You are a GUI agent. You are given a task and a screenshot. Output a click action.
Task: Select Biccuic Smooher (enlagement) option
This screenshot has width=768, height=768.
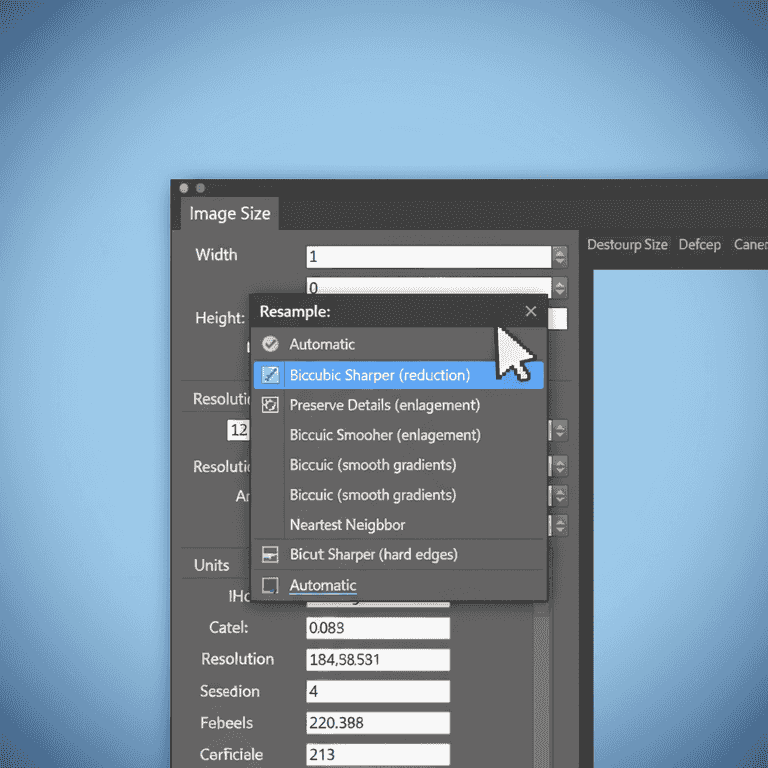click(385, 435)
